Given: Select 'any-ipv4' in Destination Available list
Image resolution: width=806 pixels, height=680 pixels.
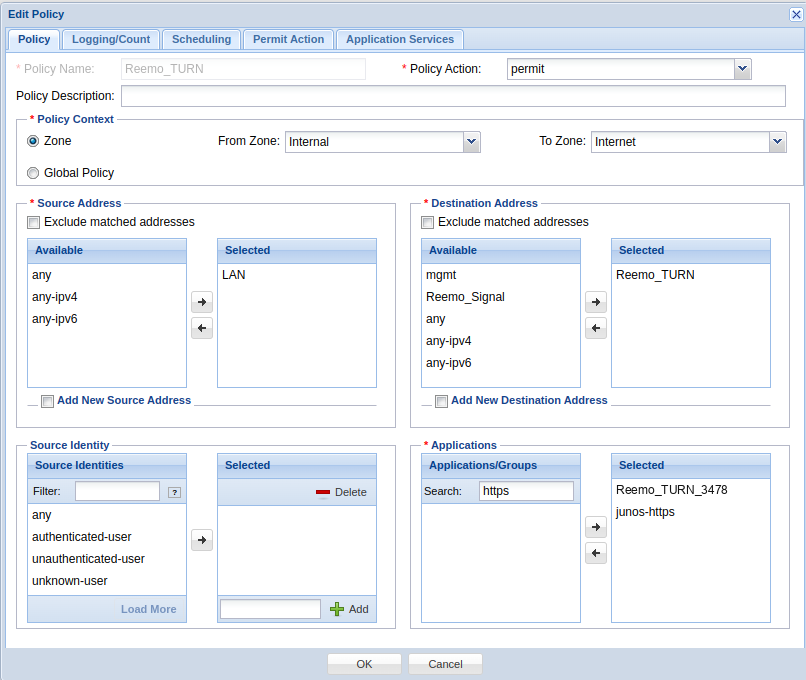Looking at the screenshot, I should (501, 341).
